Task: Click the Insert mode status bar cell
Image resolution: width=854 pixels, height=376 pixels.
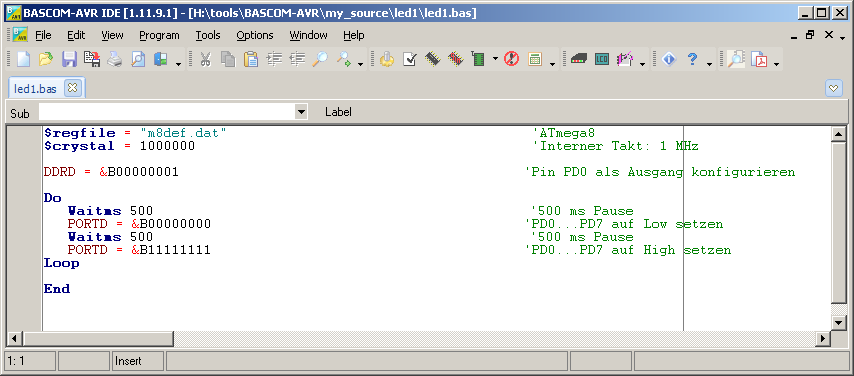Action: coord(138,361)
